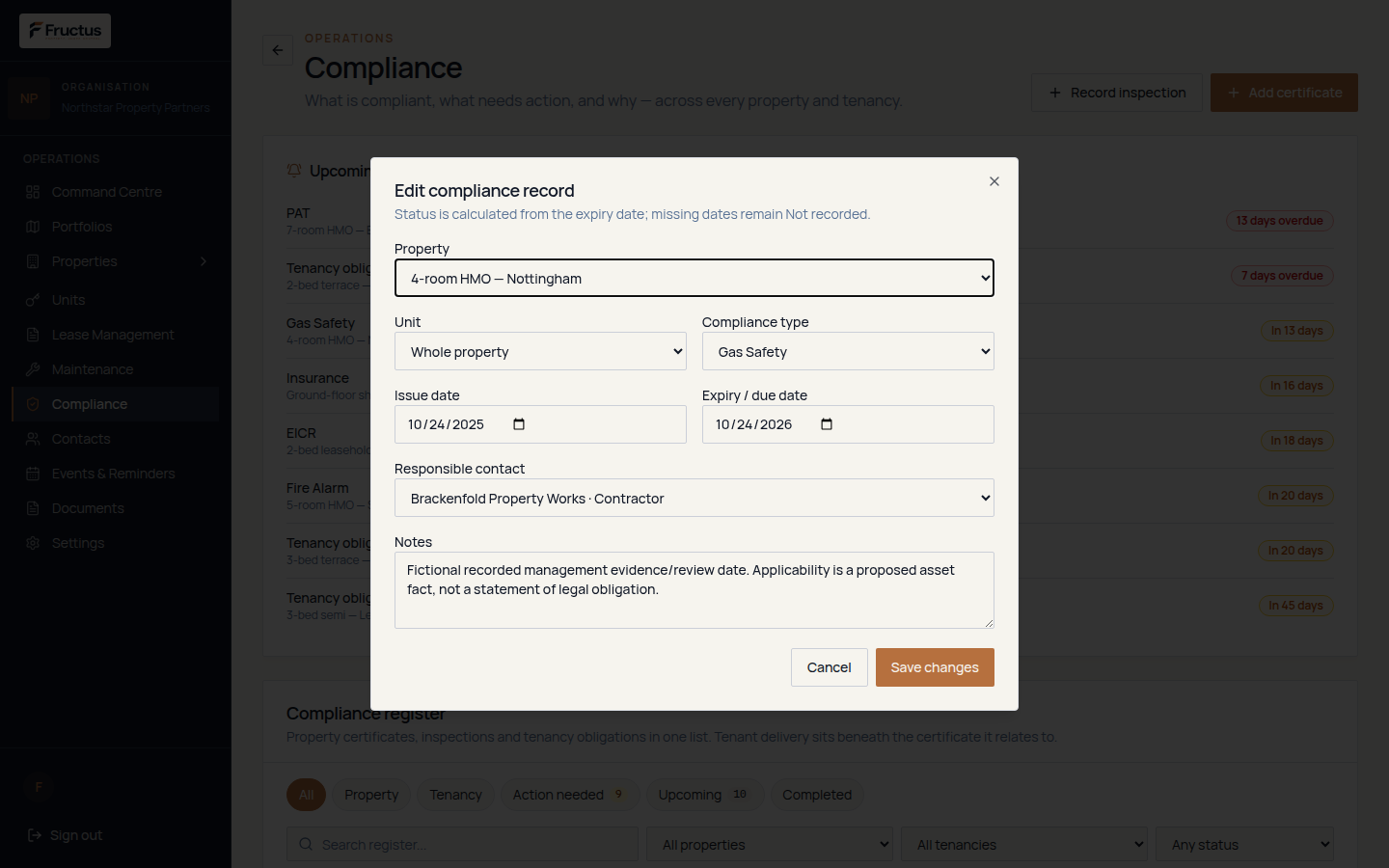This screenshot has width=1389, height=868.
Task: Click the NP organisation avatar
Action: 29,98
